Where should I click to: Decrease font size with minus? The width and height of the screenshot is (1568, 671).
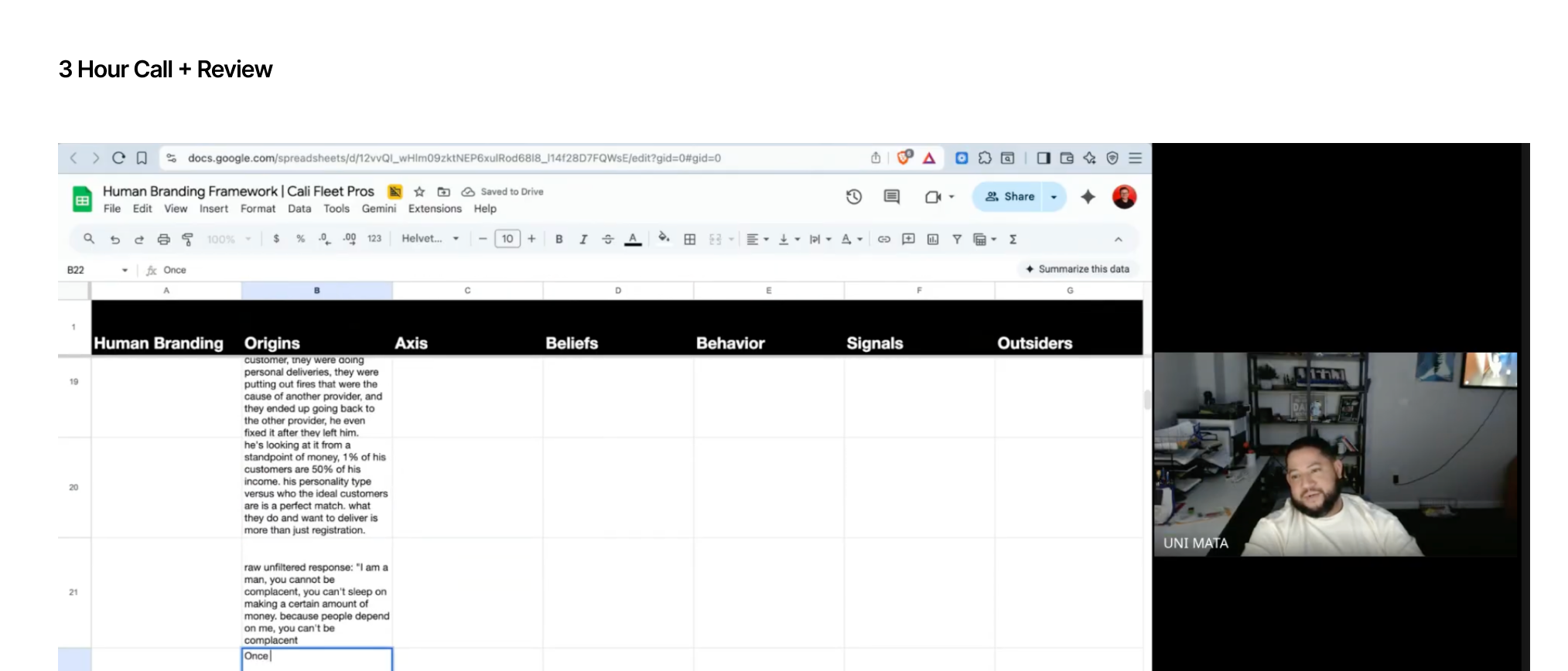(483, 239)
